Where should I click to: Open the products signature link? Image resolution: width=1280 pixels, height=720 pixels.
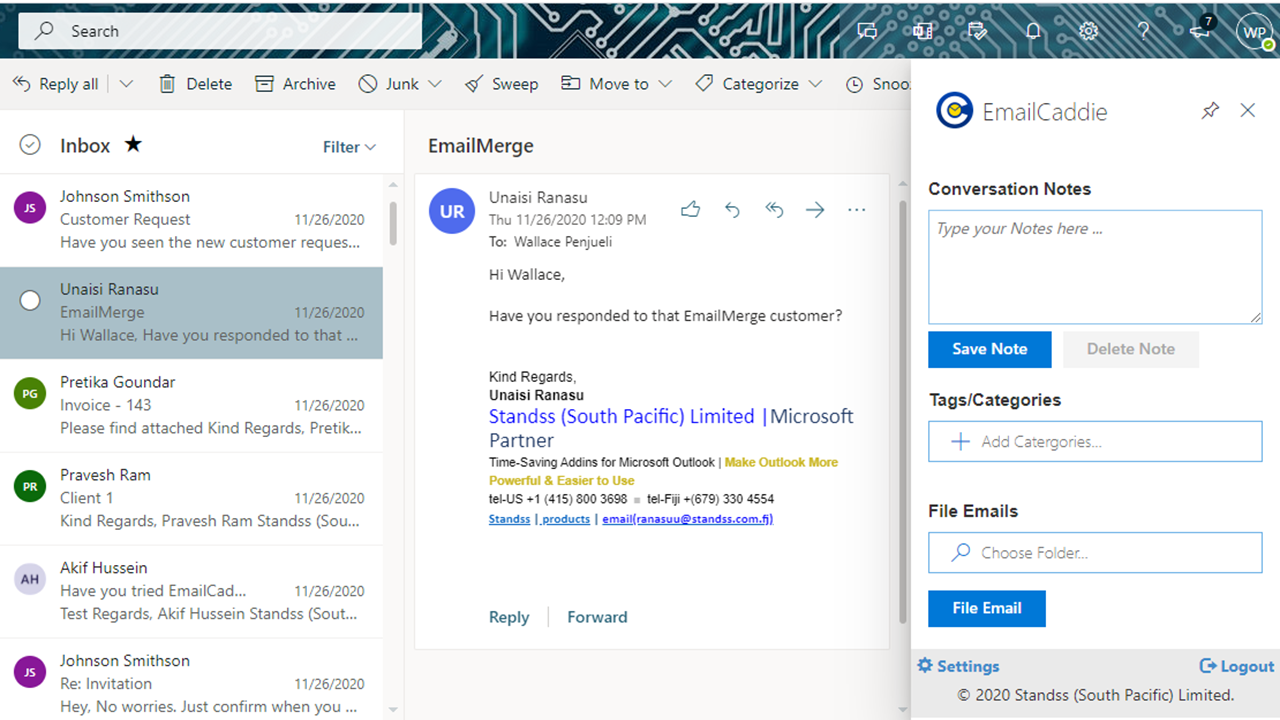566,519
